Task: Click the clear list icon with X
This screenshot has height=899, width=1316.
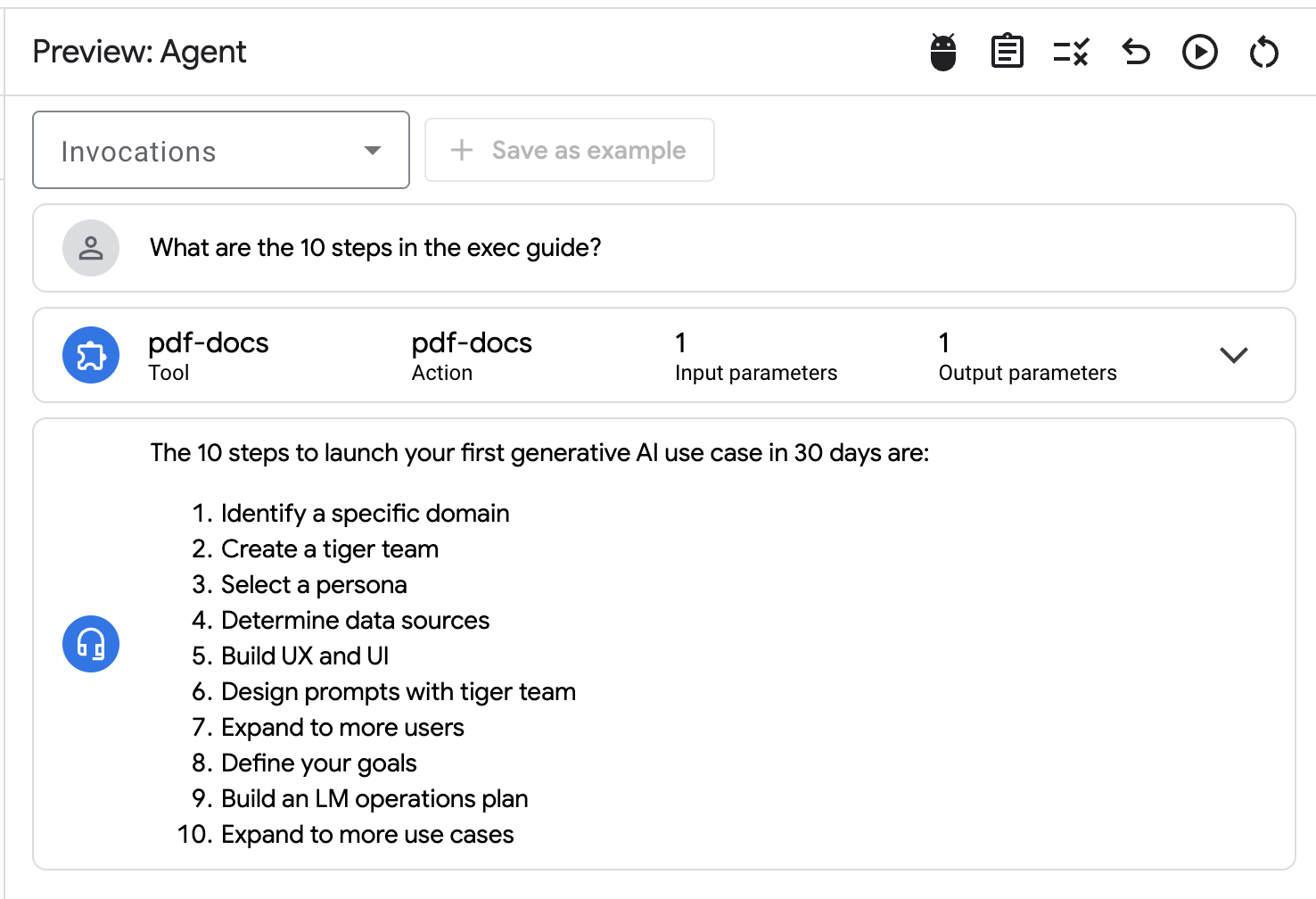Action: point(1071,53)
